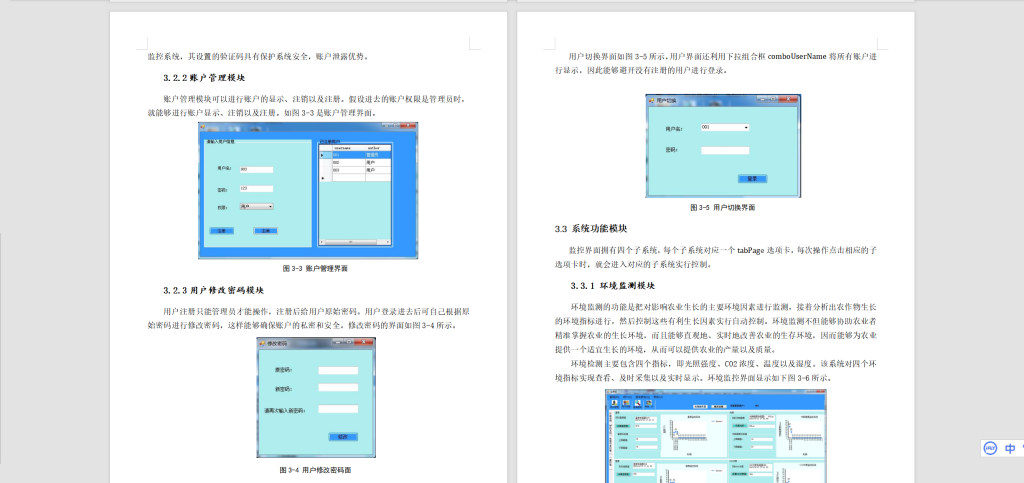Click the username field containing 003

point(256,169)
